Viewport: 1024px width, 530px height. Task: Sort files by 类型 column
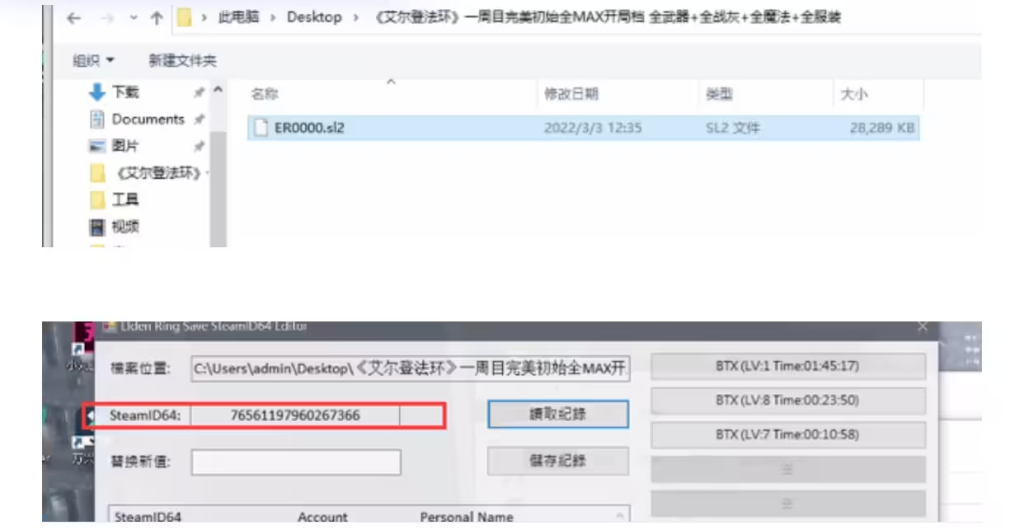pyautogui.click(x=719, y=94)
